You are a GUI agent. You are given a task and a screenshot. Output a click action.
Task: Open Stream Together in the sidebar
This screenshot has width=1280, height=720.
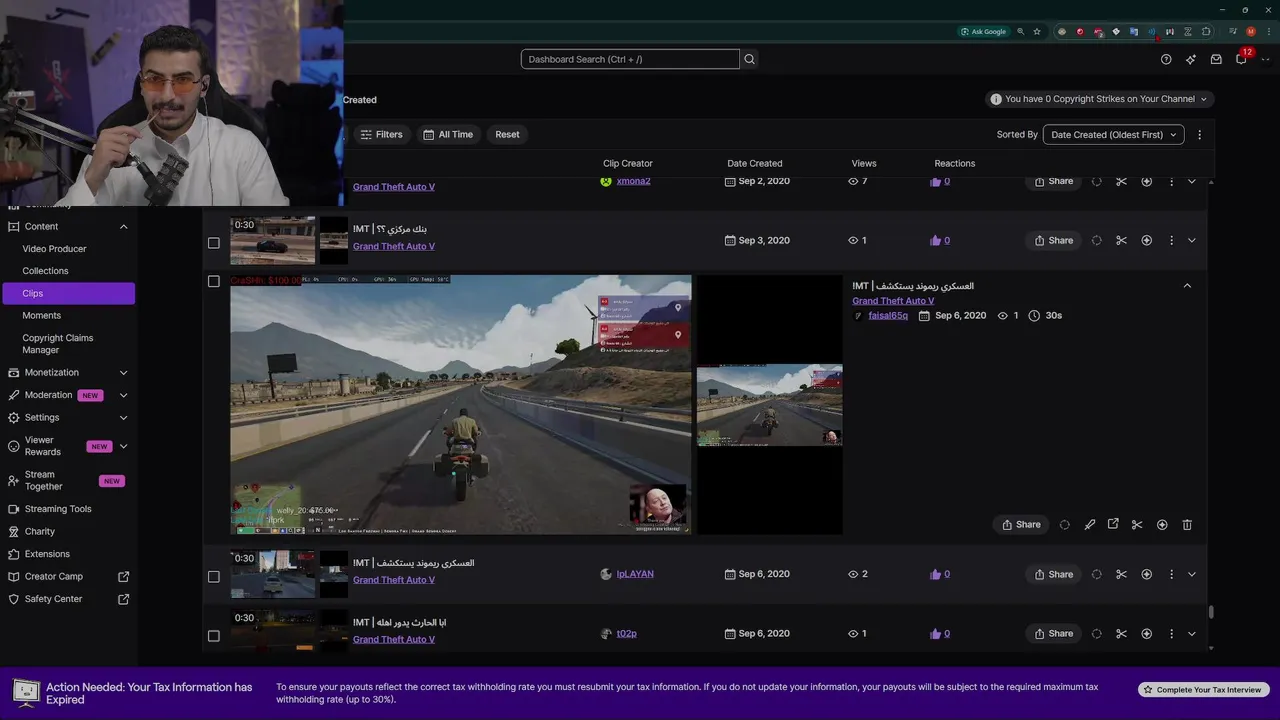44,480
